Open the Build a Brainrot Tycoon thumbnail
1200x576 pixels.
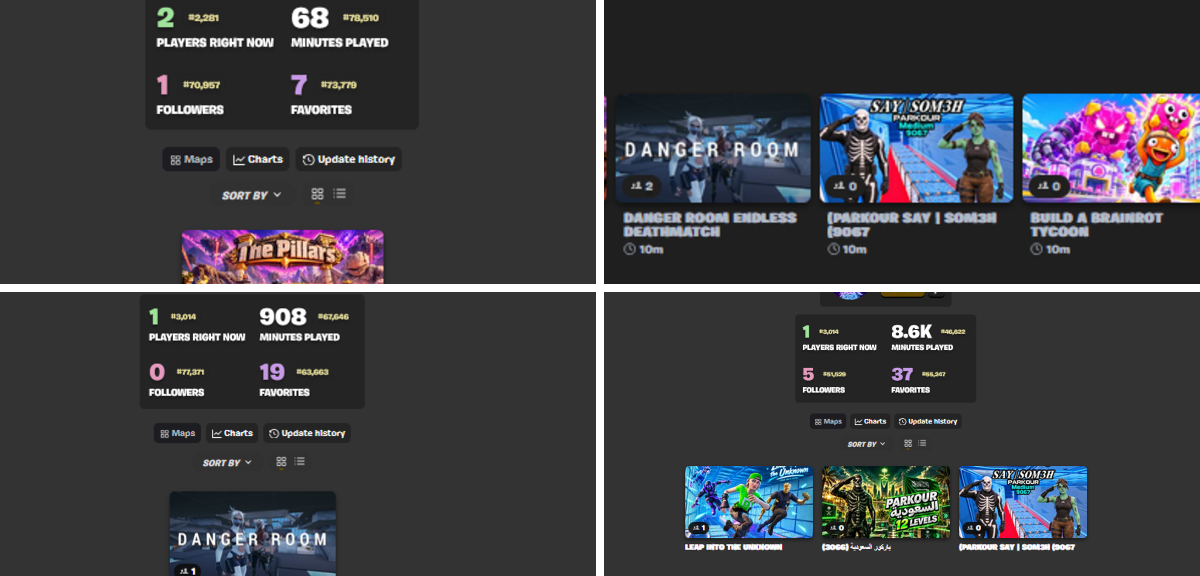point(1111,148)
